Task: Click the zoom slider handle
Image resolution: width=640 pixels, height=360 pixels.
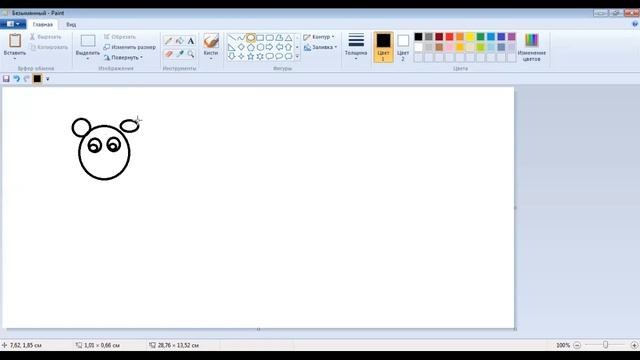Action: click(606, 345)
